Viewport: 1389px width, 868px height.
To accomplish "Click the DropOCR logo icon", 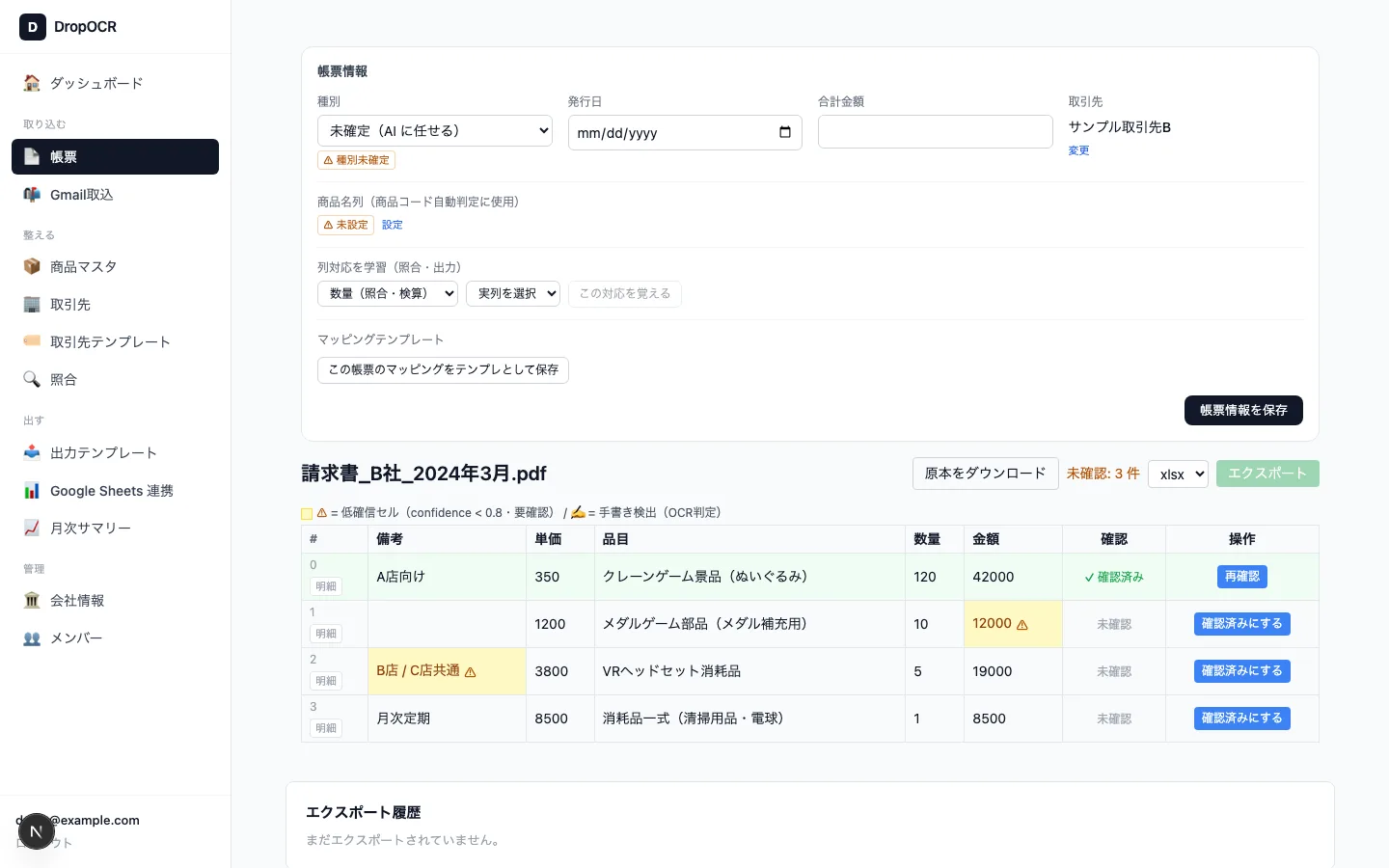I will pyautogui.click(x=33, y=27).
